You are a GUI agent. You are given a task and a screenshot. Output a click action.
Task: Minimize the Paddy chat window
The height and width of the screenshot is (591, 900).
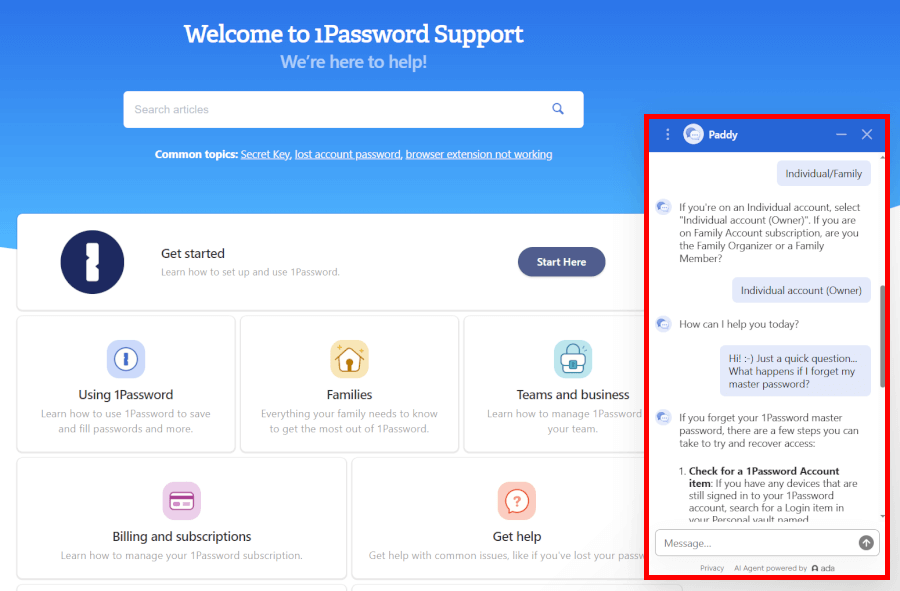click(841, 134)
